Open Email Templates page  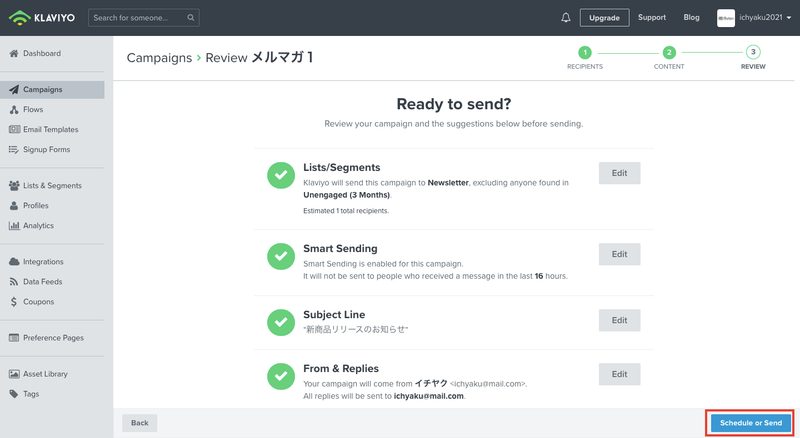pyautogui.click(x=52, y=129)
